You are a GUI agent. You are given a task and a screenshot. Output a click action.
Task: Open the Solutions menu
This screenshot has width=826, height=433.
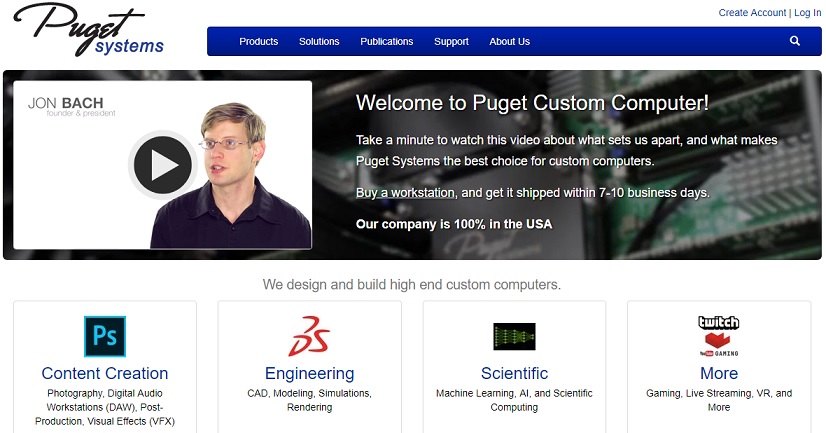pyautogui.click(x=319, y=42)
